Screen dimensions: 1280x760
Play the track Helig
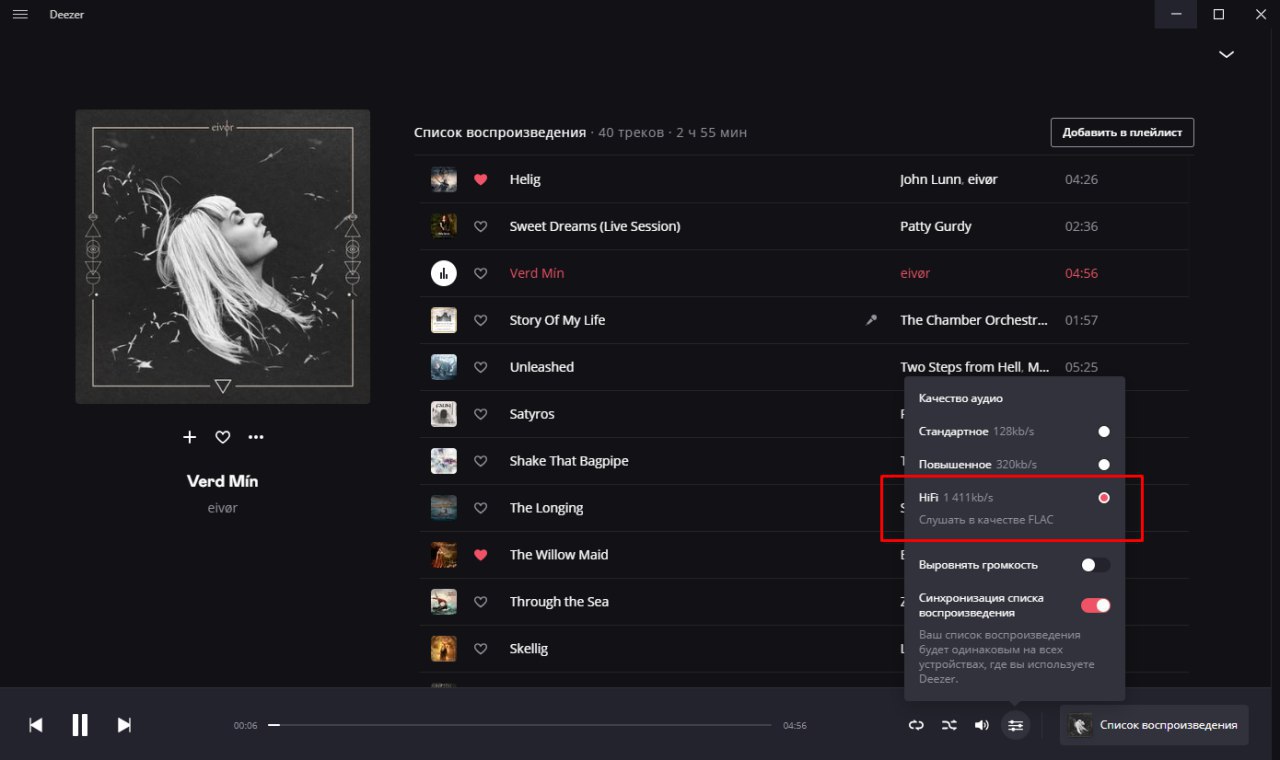click(525, 180)
